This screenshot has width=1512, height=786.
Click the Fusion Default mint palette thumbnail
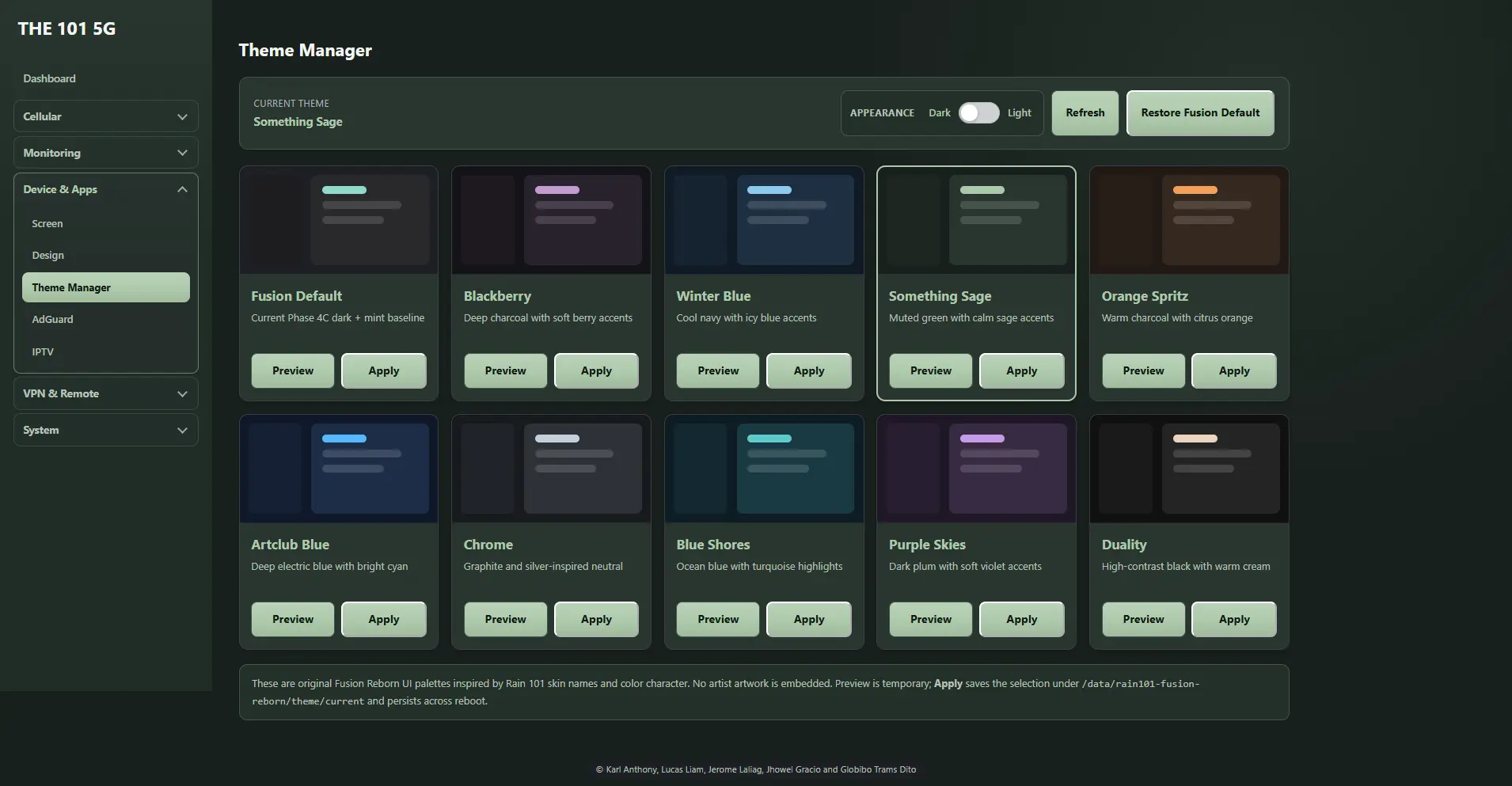click(339, 220)
